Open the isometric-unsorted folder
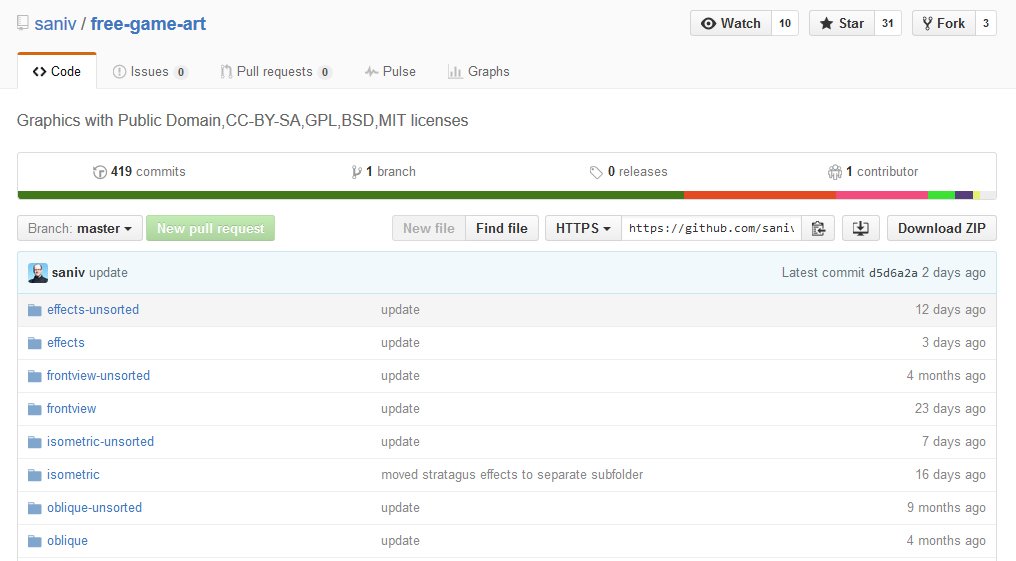1016x561 pixels. point(100,442)
